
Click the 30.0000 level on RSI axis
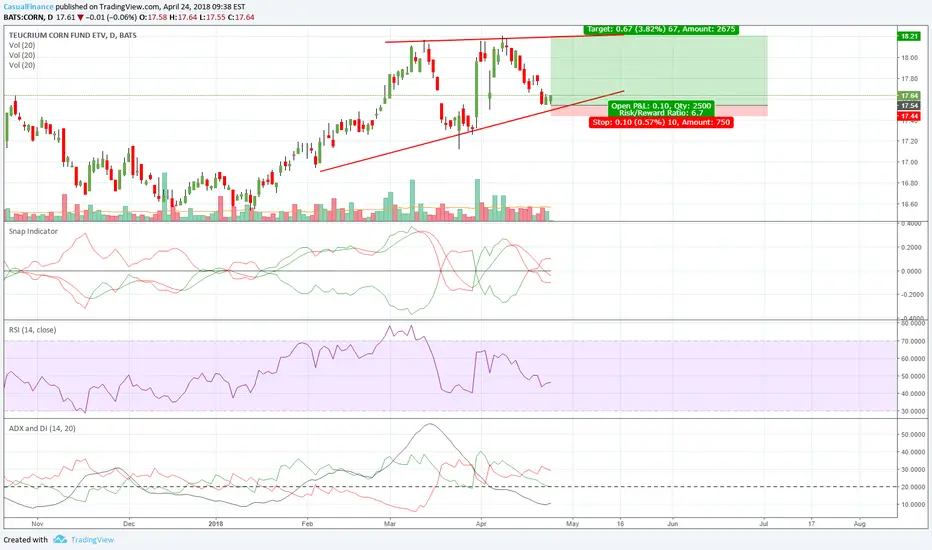click(913, 411)
